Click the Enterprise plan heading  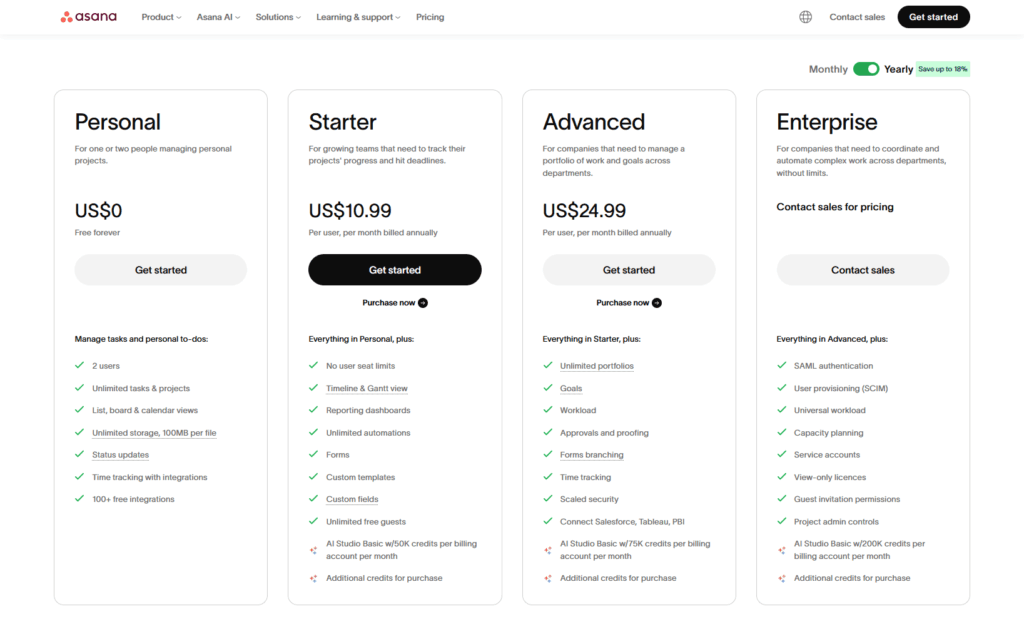827,122
